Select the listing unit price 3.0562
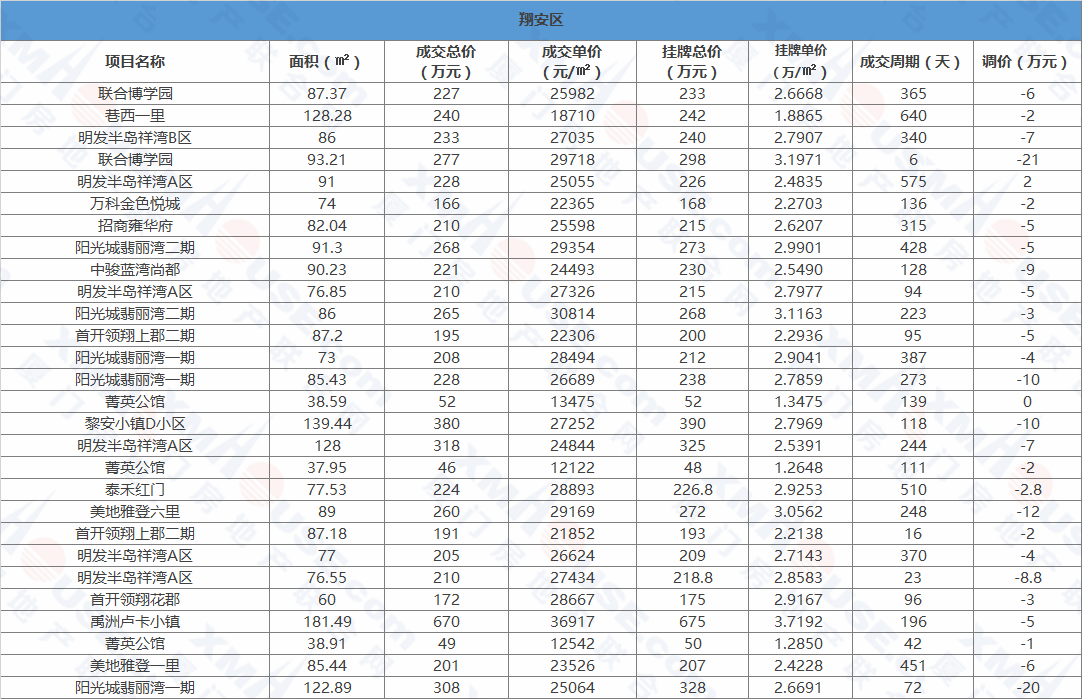The width and height of the screenshot is (1082, 699). click(x=798, y=511)
